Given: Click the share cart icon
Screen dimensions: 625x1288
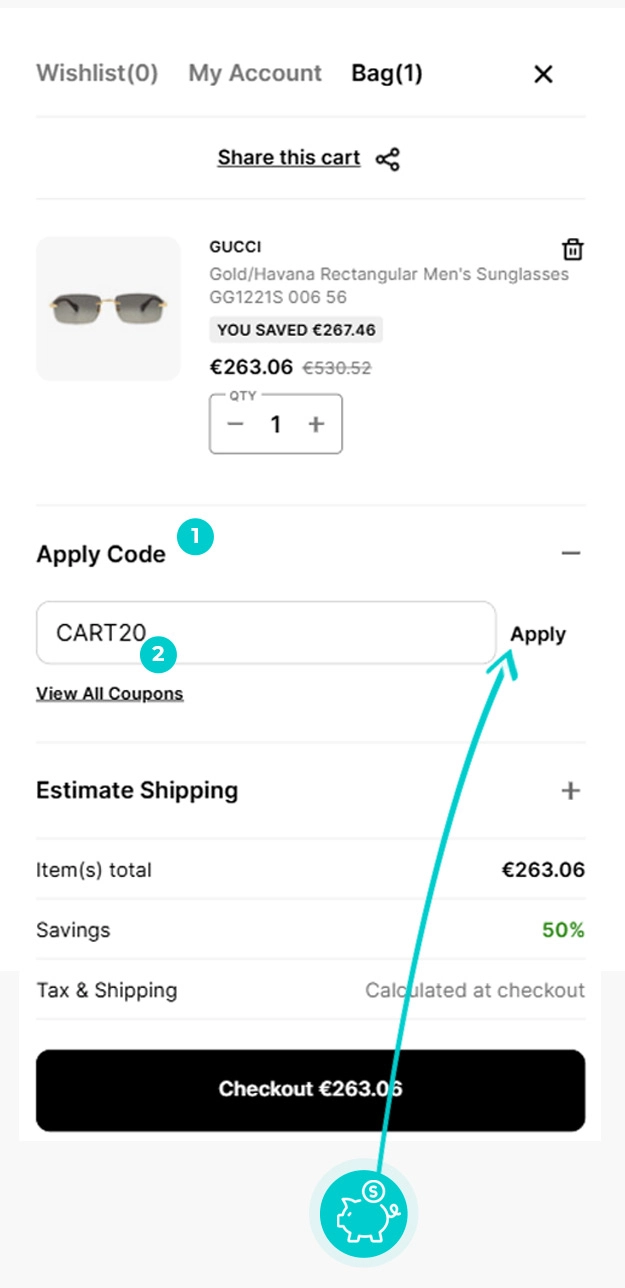Looking at the screenshot, I should 388,159.
